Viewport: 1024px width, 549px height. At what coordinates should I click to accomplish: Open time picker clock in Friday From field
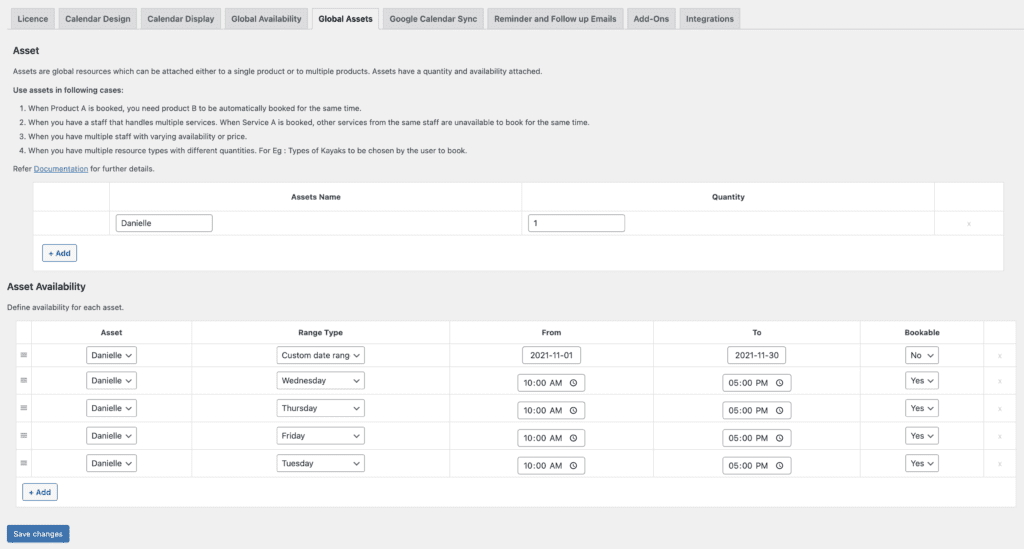[573, 438]
